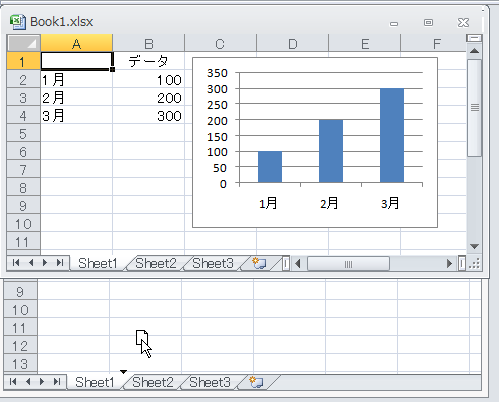Open Sheet3 tab in lower window
This screenshot has width=499, height=402.
[210, 382]
